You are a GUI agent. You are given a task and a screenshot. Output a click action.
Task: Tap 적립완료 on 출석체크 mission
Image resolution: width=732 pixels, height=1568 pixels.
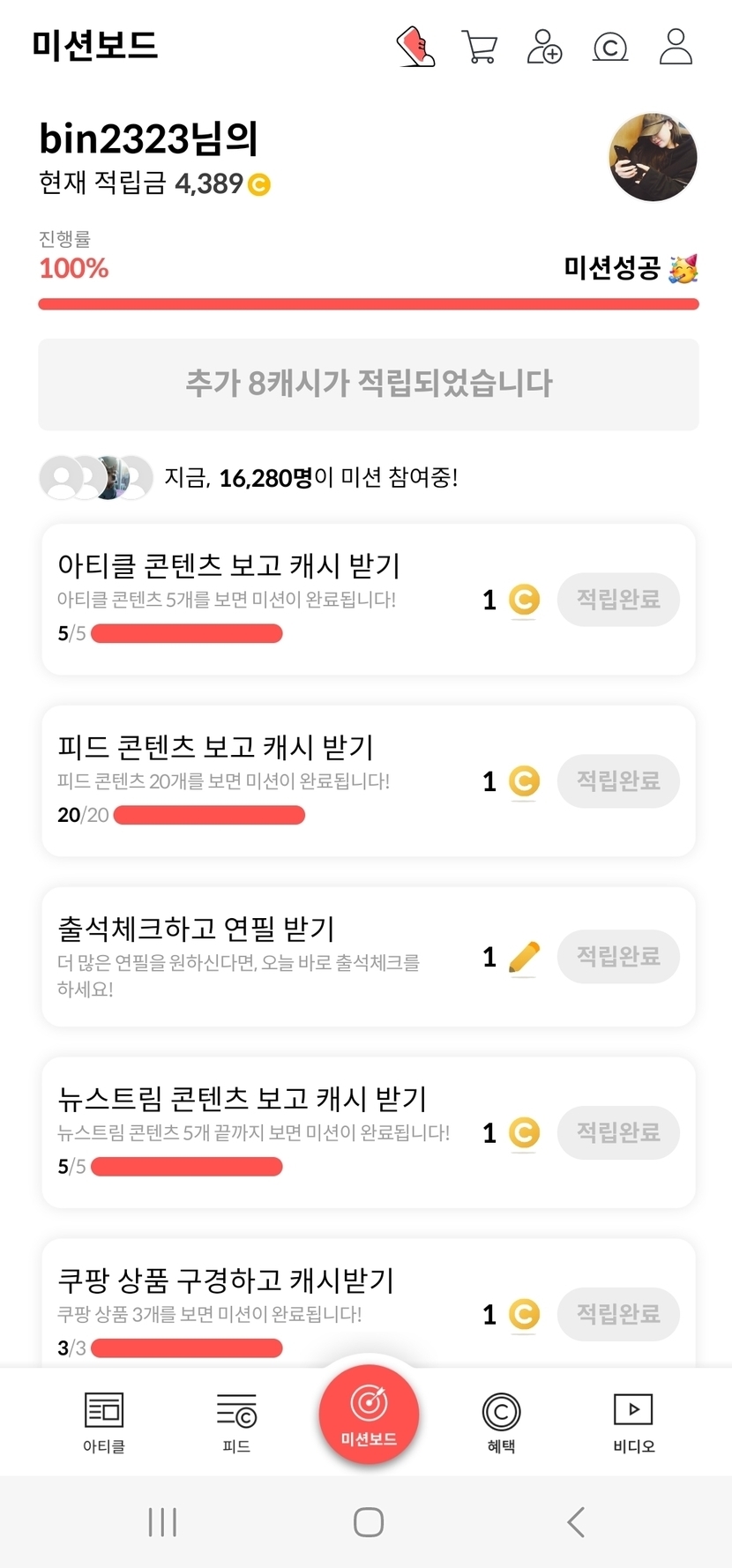tap(618, 957)
